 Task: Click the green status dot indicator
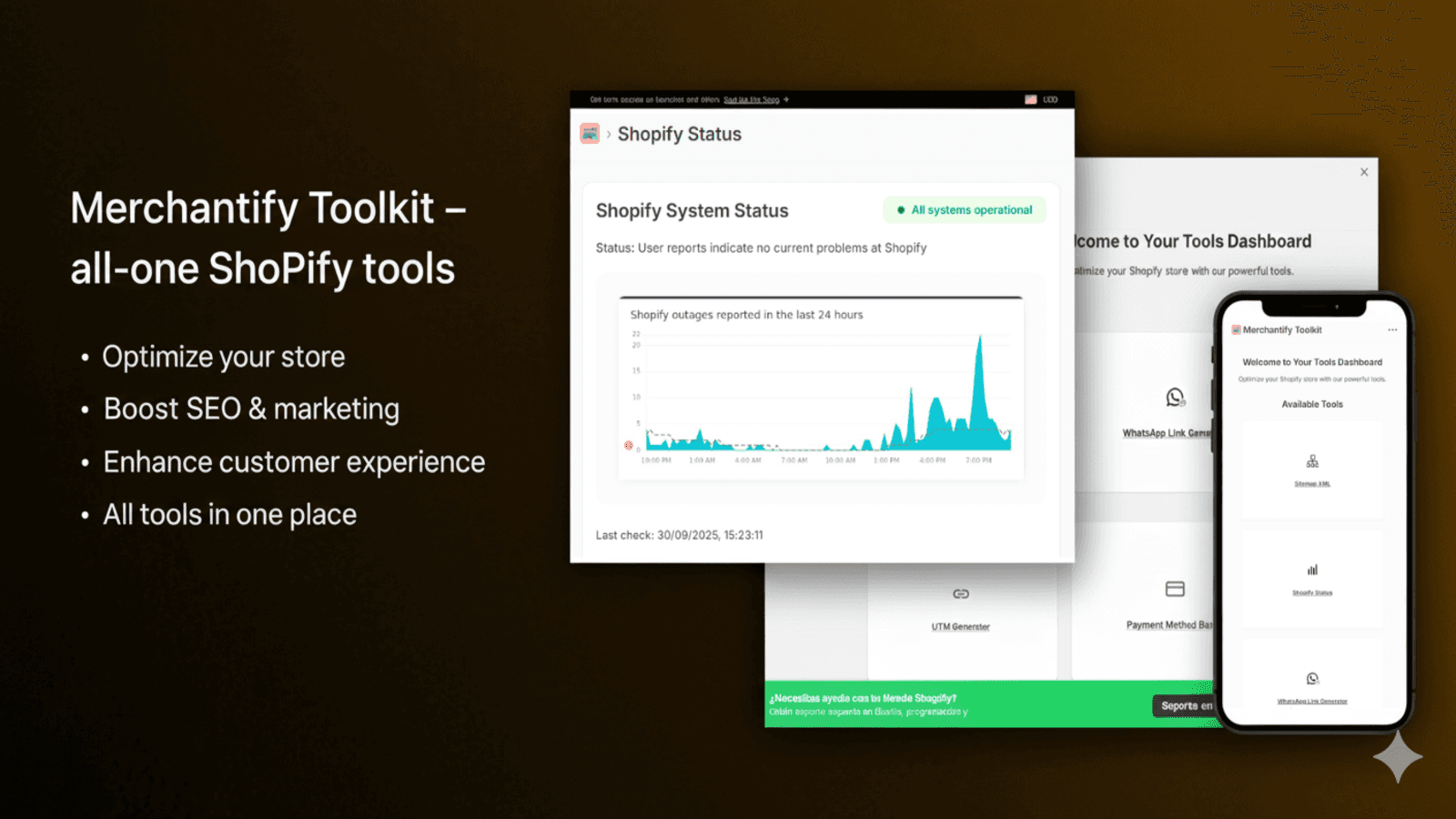click(x=902, y=209)
